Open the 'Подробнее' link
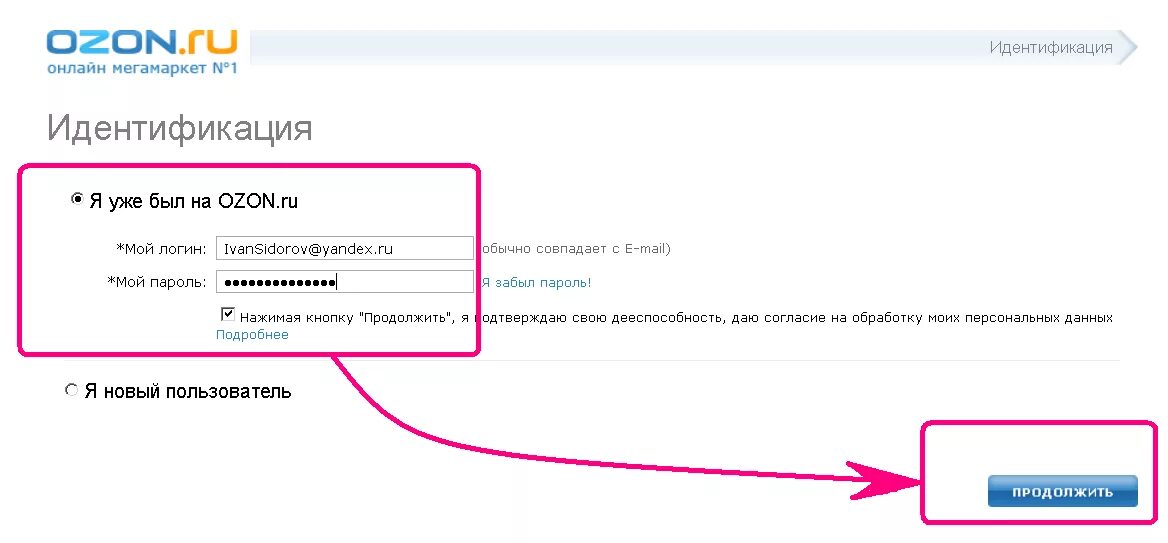 [252, 334]
